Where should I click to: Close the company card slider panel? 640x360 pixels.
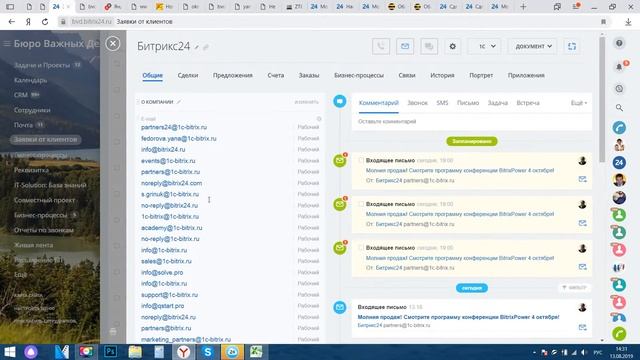(x=113, y=43)
